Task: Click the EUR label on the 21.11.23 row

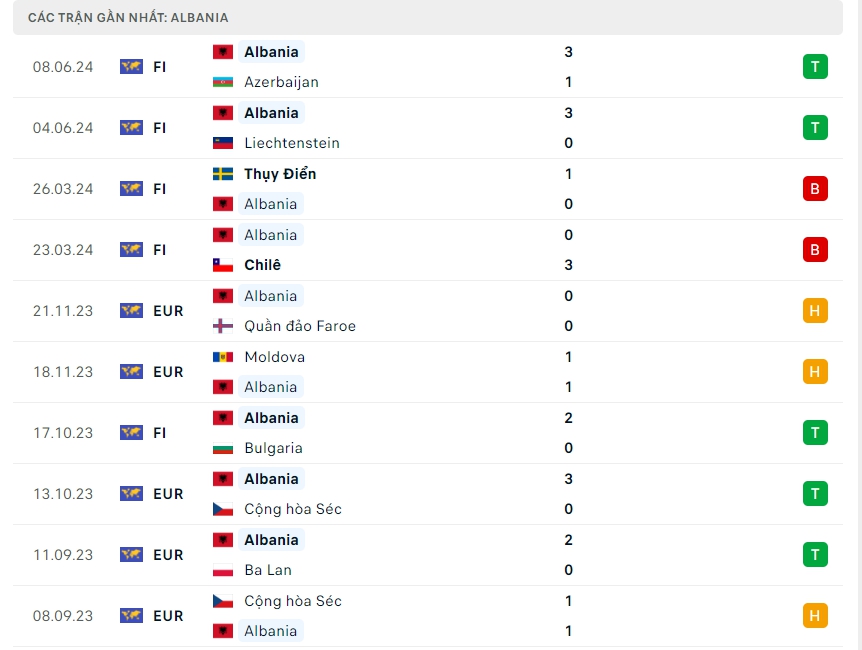Action: (168, 311)
